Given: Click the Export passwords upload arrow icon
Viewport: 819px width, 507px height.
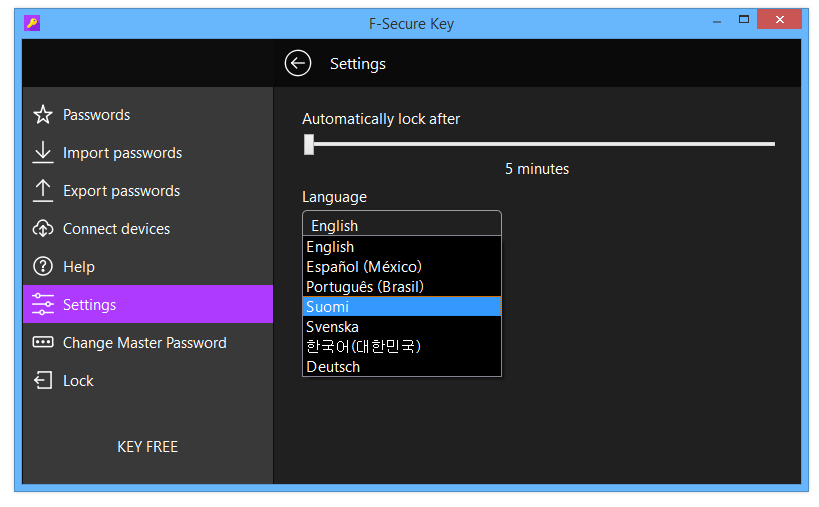Looking at the screenshot, I should pyautogui.click(x=43, y=191).
